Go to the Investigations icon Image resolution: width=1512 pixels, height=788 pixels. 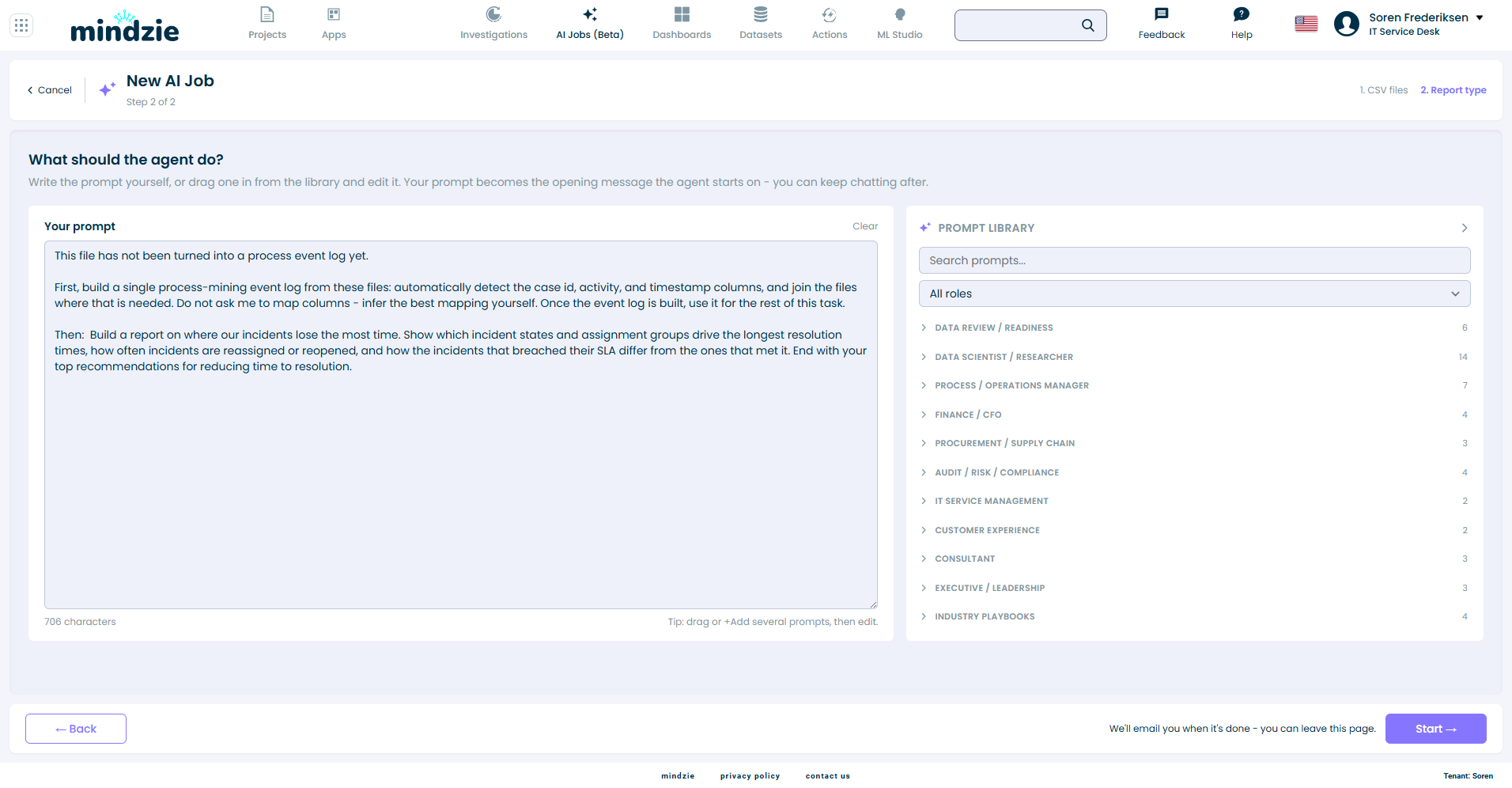tap(493, 14)
